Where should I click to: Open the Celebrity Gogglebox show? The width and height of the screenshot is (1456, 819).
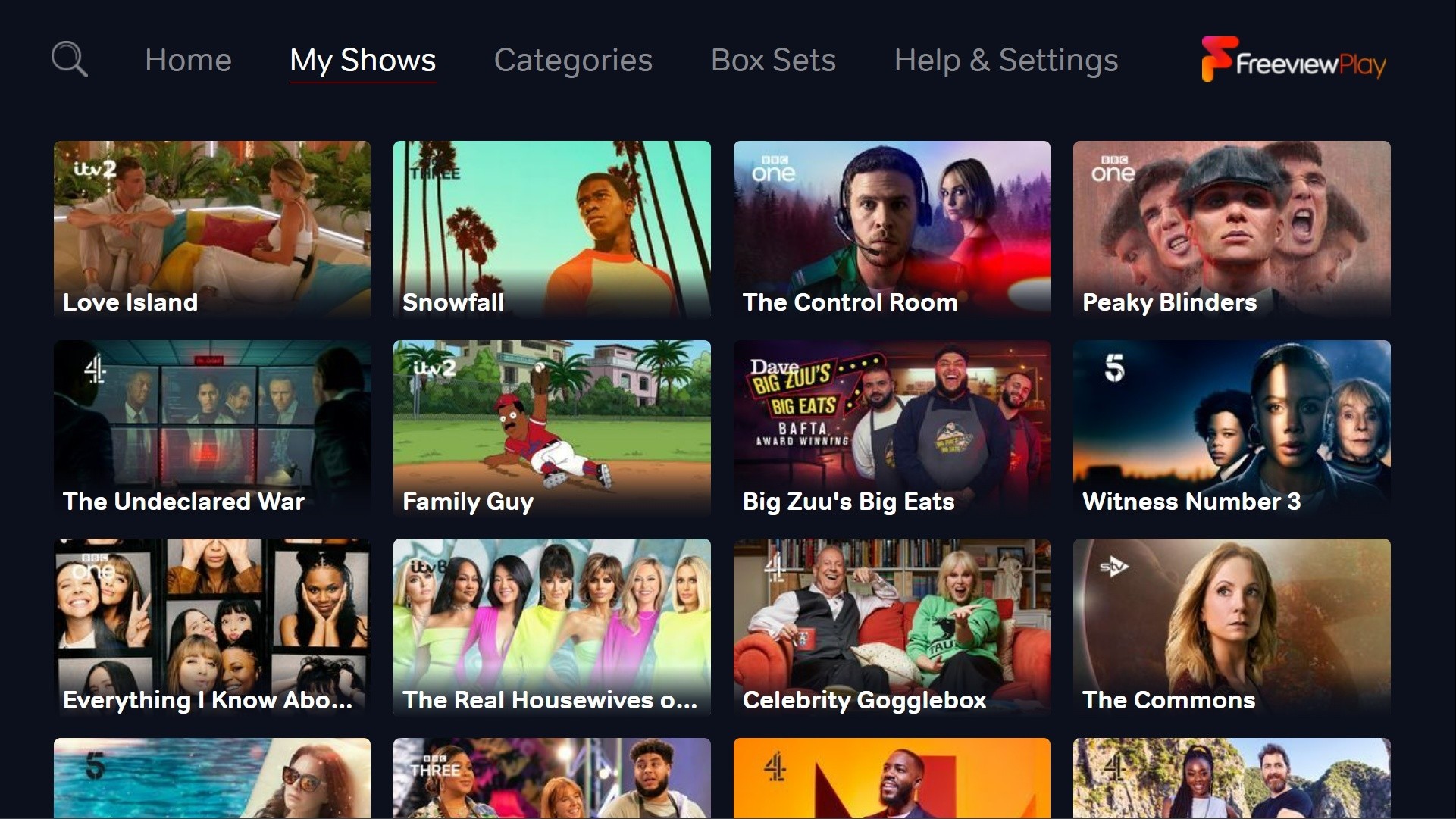pos(891,627)
